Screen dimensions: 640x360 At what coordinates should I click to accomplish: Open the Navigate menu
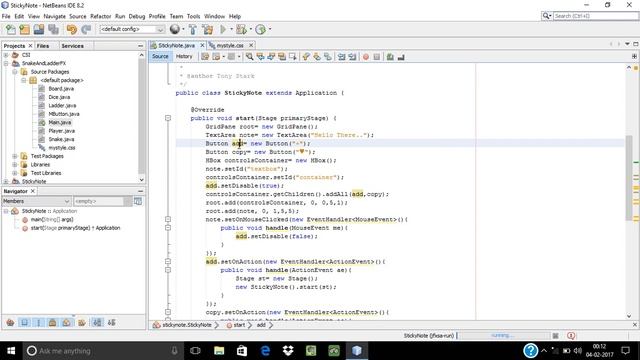pyautogui.click(x=54, y=16)
